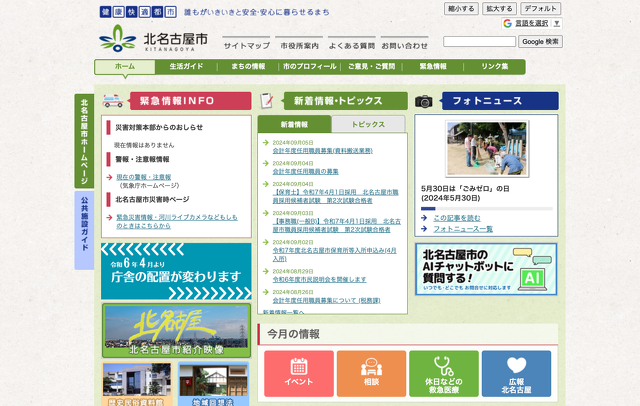The height and width of the screenshot is (406, 640).
Task: Expand the 市のプロフィール navigation menu
Action: pyautogui.click(x=310, y=66)
